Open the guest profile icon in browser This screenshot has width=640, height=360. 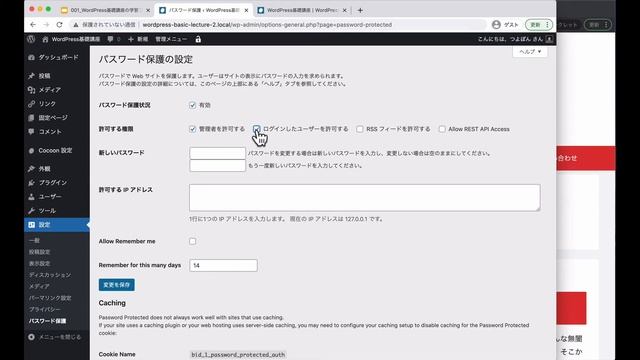click(x=496, y=25)
